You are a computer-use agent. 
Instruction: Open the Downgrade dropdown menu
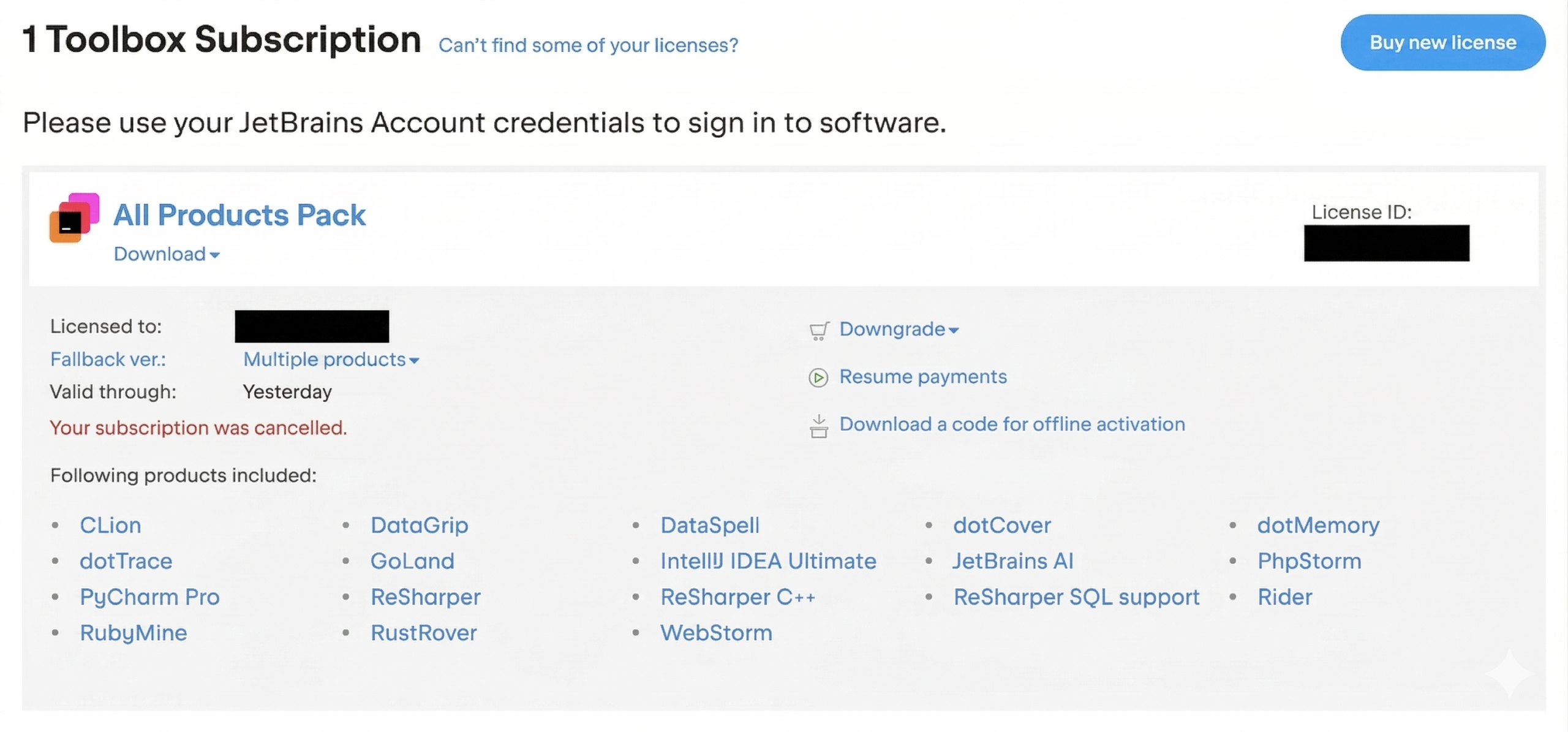coord(899,330)
